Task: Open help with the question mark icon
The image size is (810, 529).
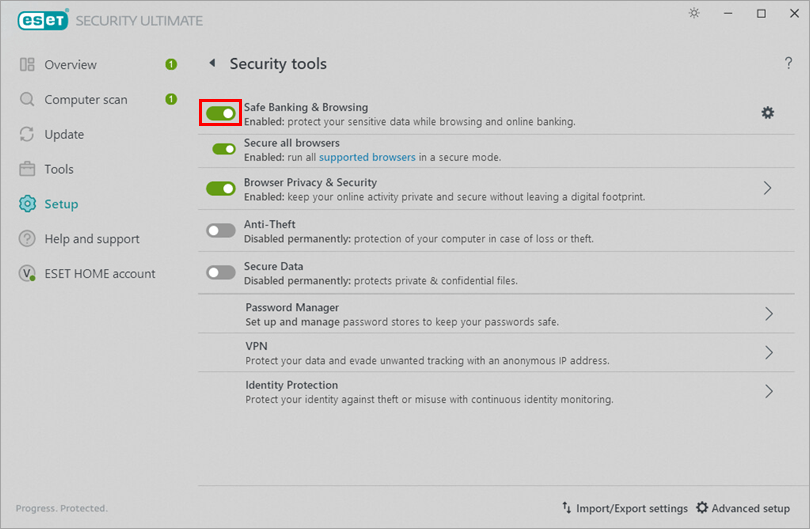Action: 788,63
